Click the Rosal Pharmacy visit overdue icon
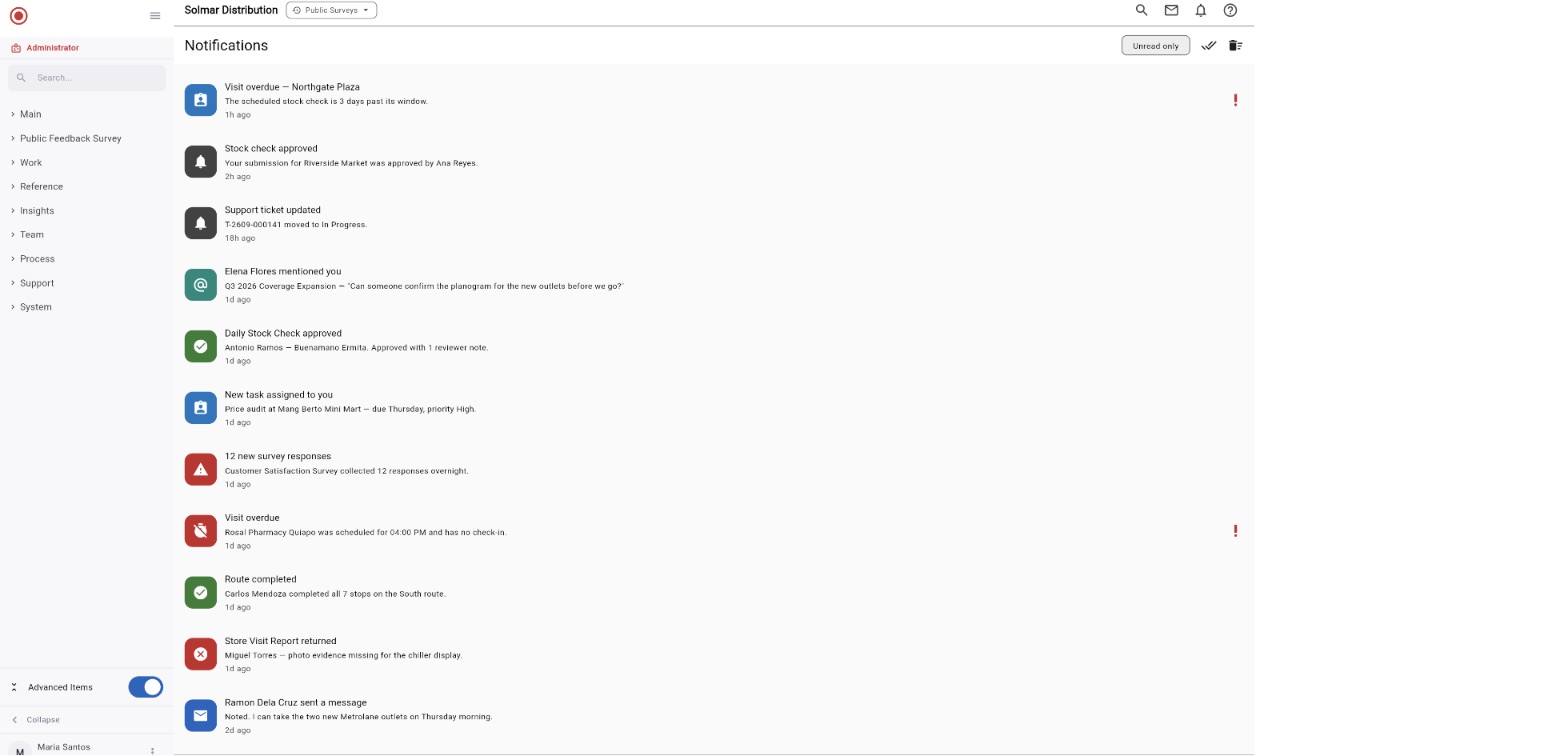The image size is (1568, 756). pyautogui.click(x=201, y=531)
